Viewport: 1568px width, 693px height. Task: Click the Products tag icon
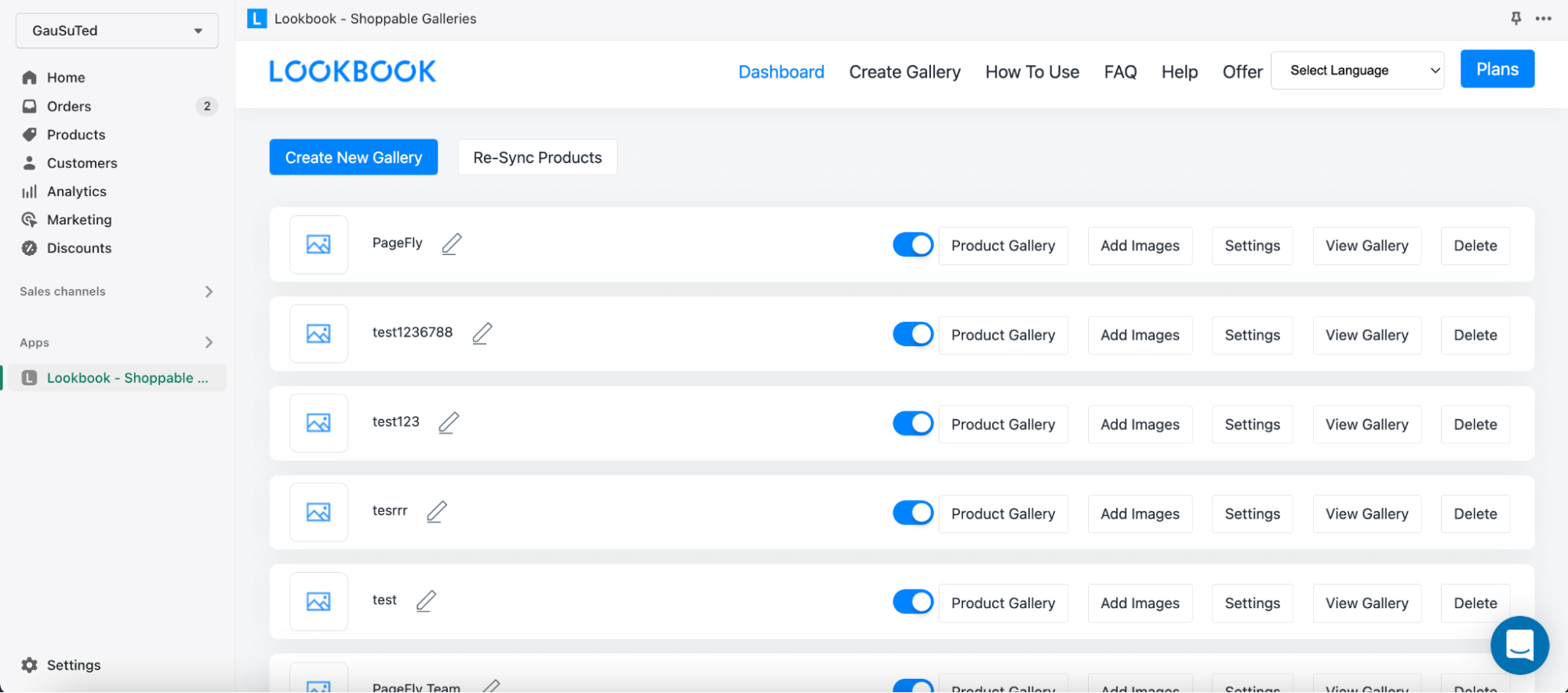click(30, 134)
